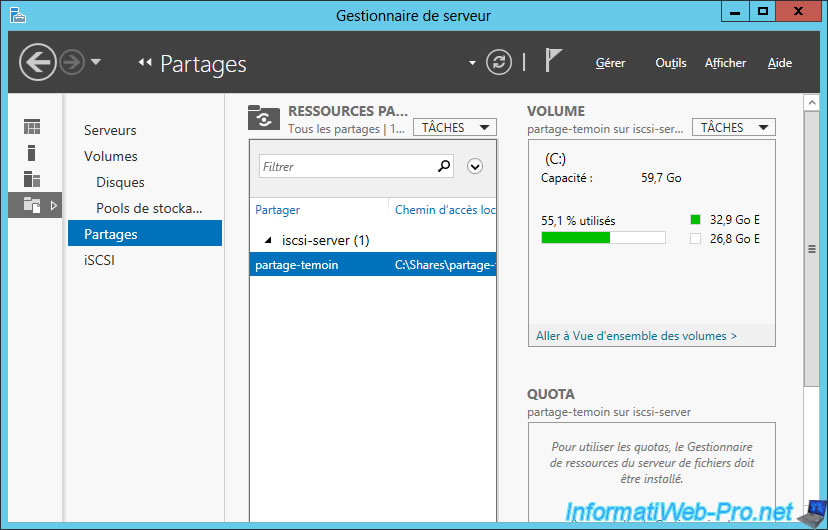Click Aller à Vue d'ensemble des volumes link

pyautogui.click(x=636, y=336)
